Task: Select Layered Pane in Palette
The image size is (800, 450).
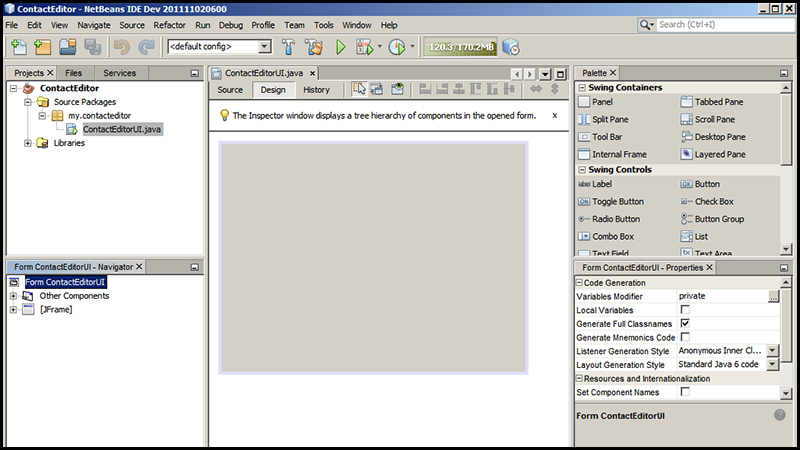Action: click(x=713, y=154)
